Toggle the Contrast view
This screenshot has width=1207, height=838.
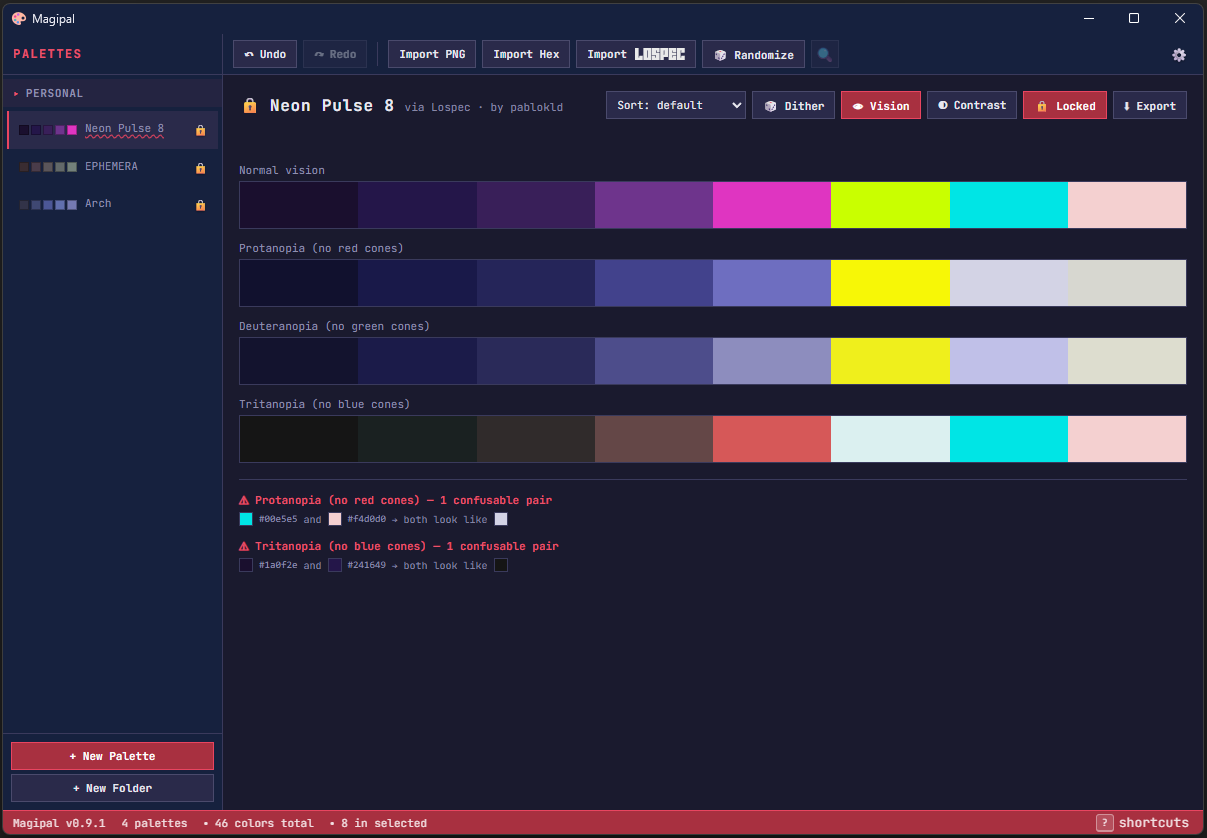click(972, 105)
